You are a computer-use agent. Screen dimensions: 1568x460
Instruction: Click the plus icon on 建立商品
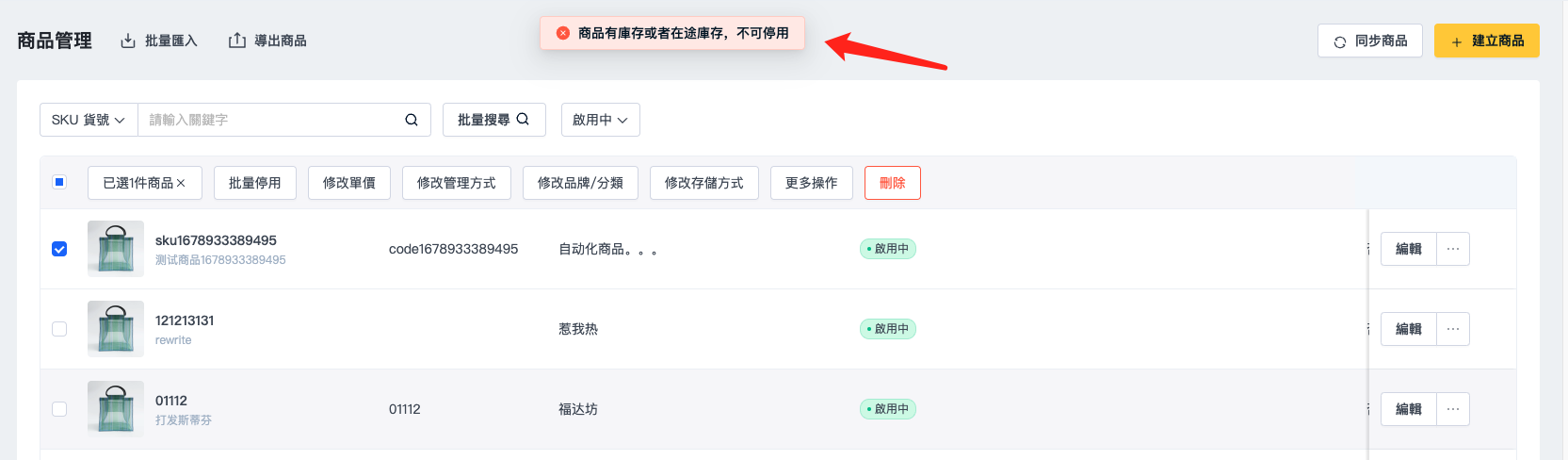pos(1457,41)
